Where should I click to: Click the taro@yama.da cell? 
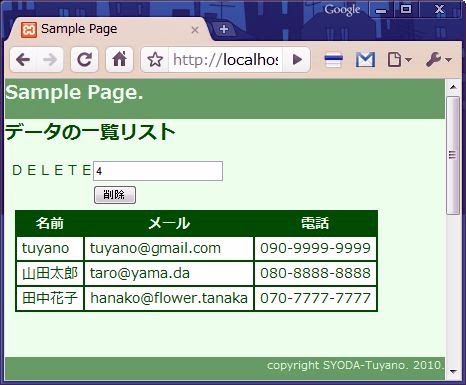[x=169, y=273]
